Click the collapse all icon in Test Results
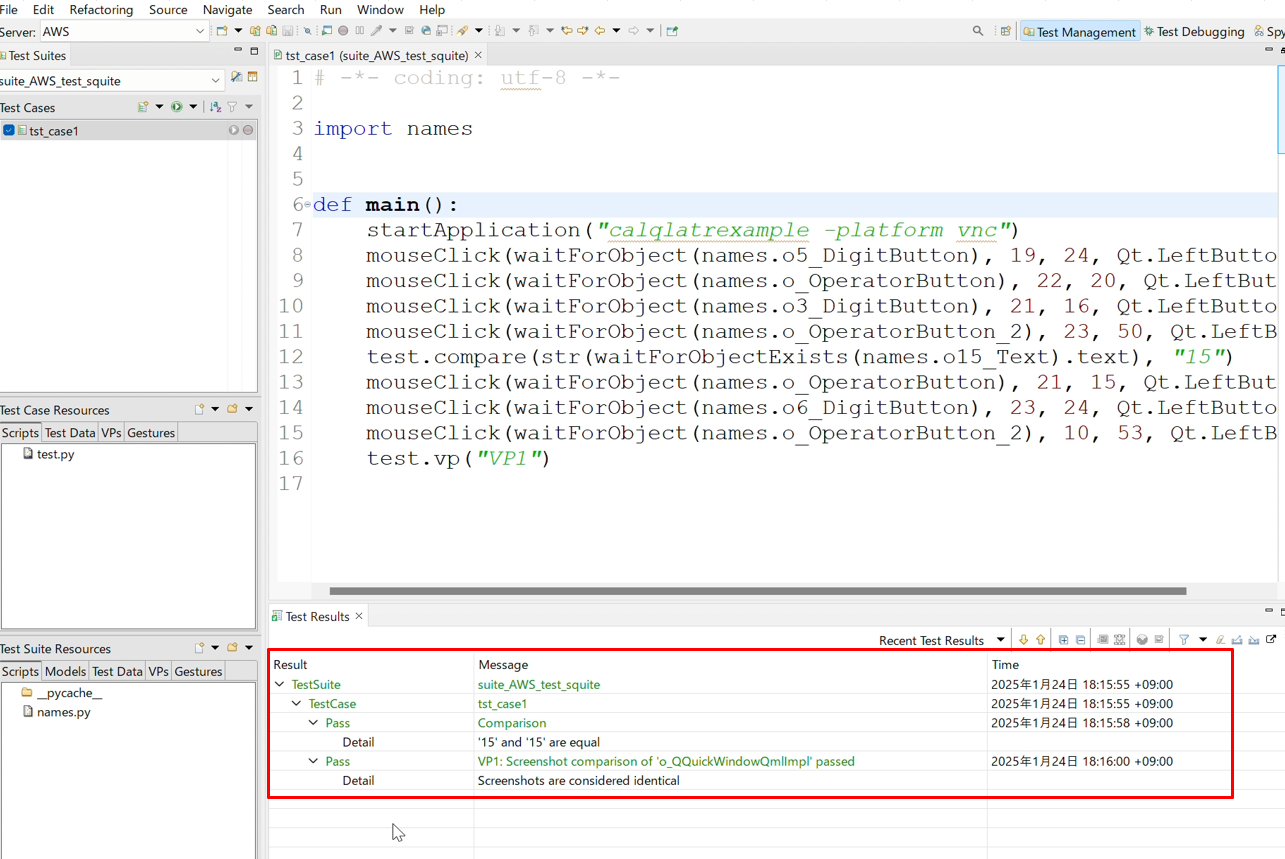Viewport: 1285px width, 859px height. (x=1081, y=640)
